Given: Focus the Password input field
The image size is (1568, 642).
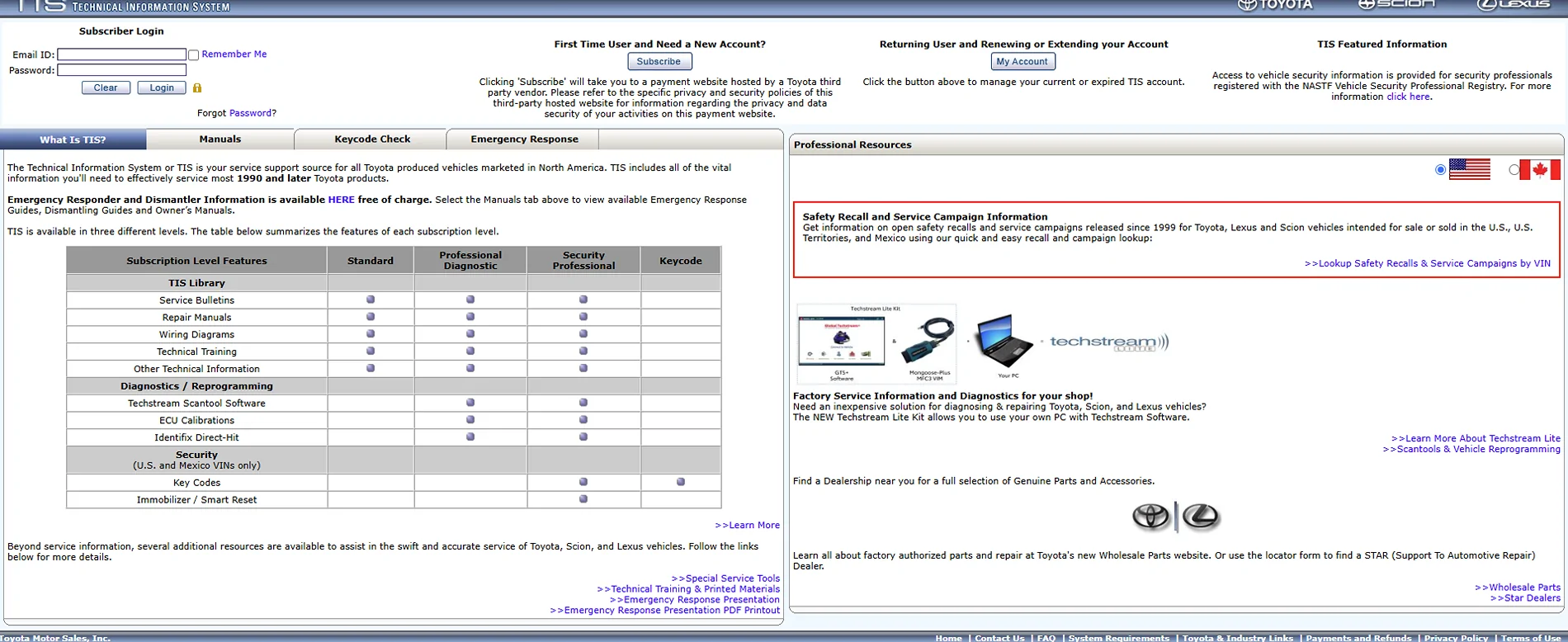Looking at the screenshot, I should tap(122, 70).
